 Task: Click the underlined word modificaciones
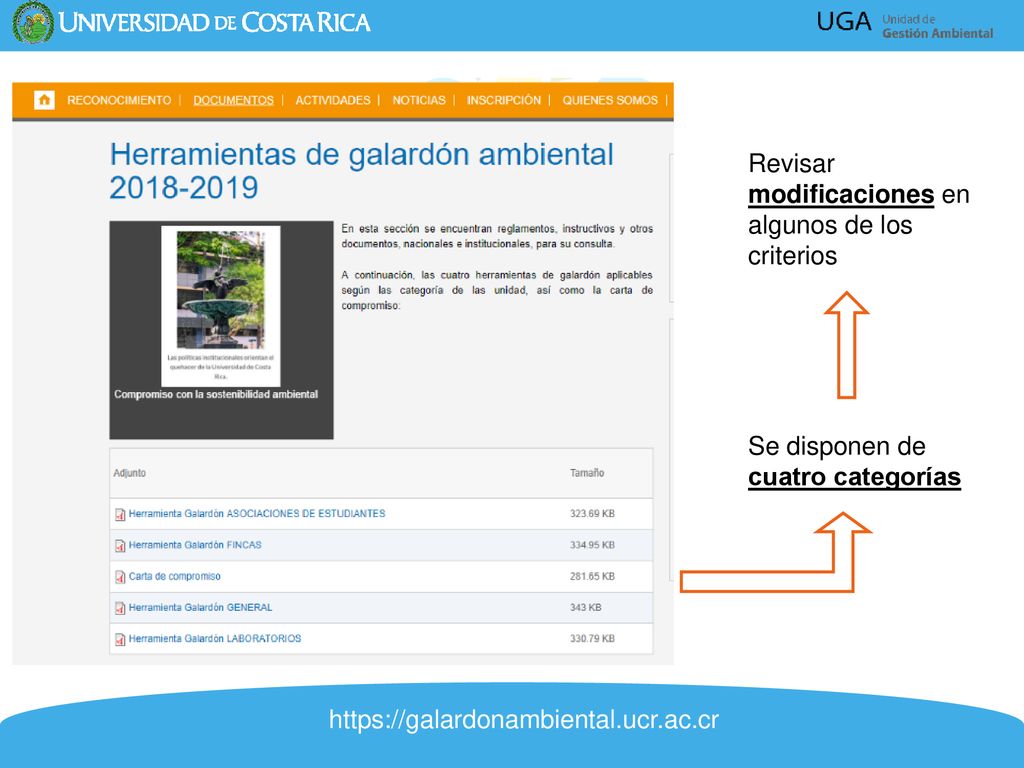tap(841, 195)
